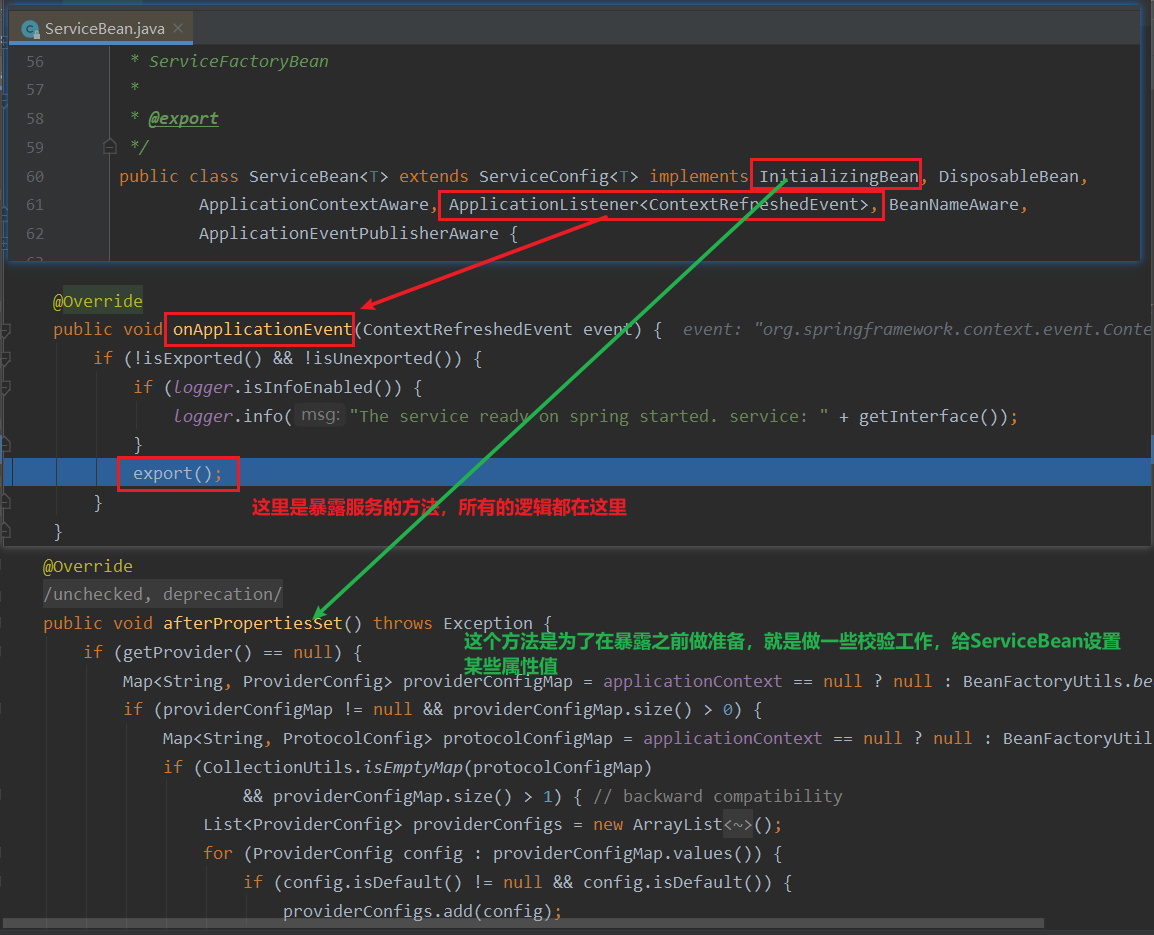The width and height of the screenshot is (1154, 935).
Task: Open the @export Javadoc tag link
Action: click(x=183, y=118)
